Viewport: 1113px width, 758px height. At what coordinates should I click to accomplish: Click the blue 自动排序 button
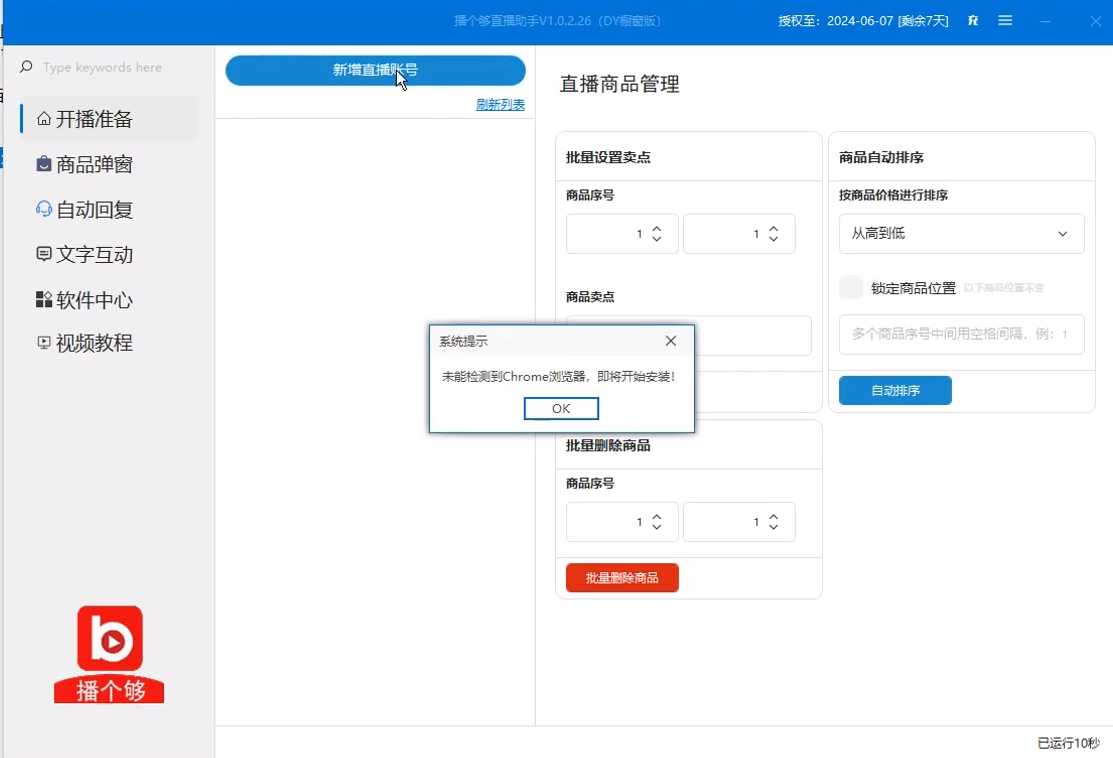pos(895,391)
